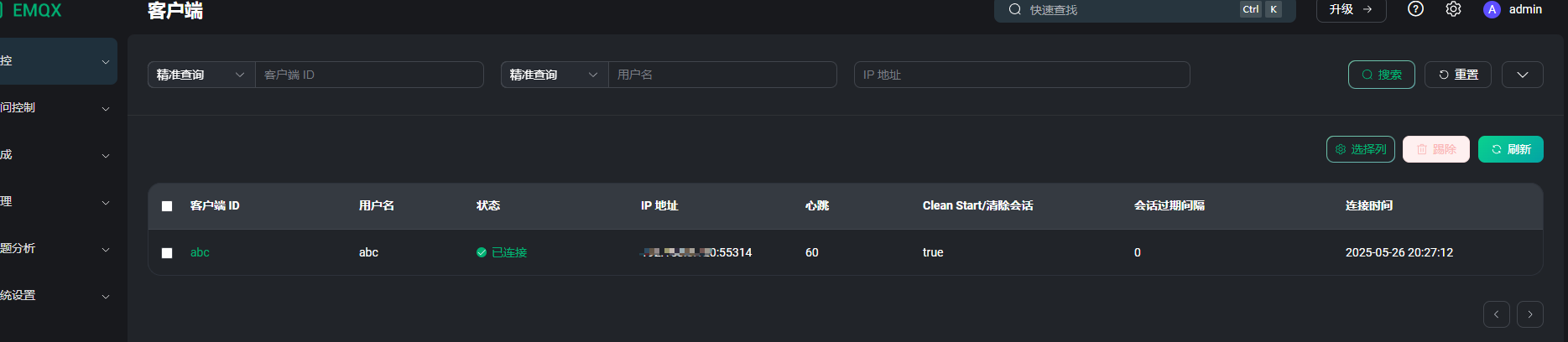Open the help question mark icon
1568x342 pixels.
coord(1415,9)
